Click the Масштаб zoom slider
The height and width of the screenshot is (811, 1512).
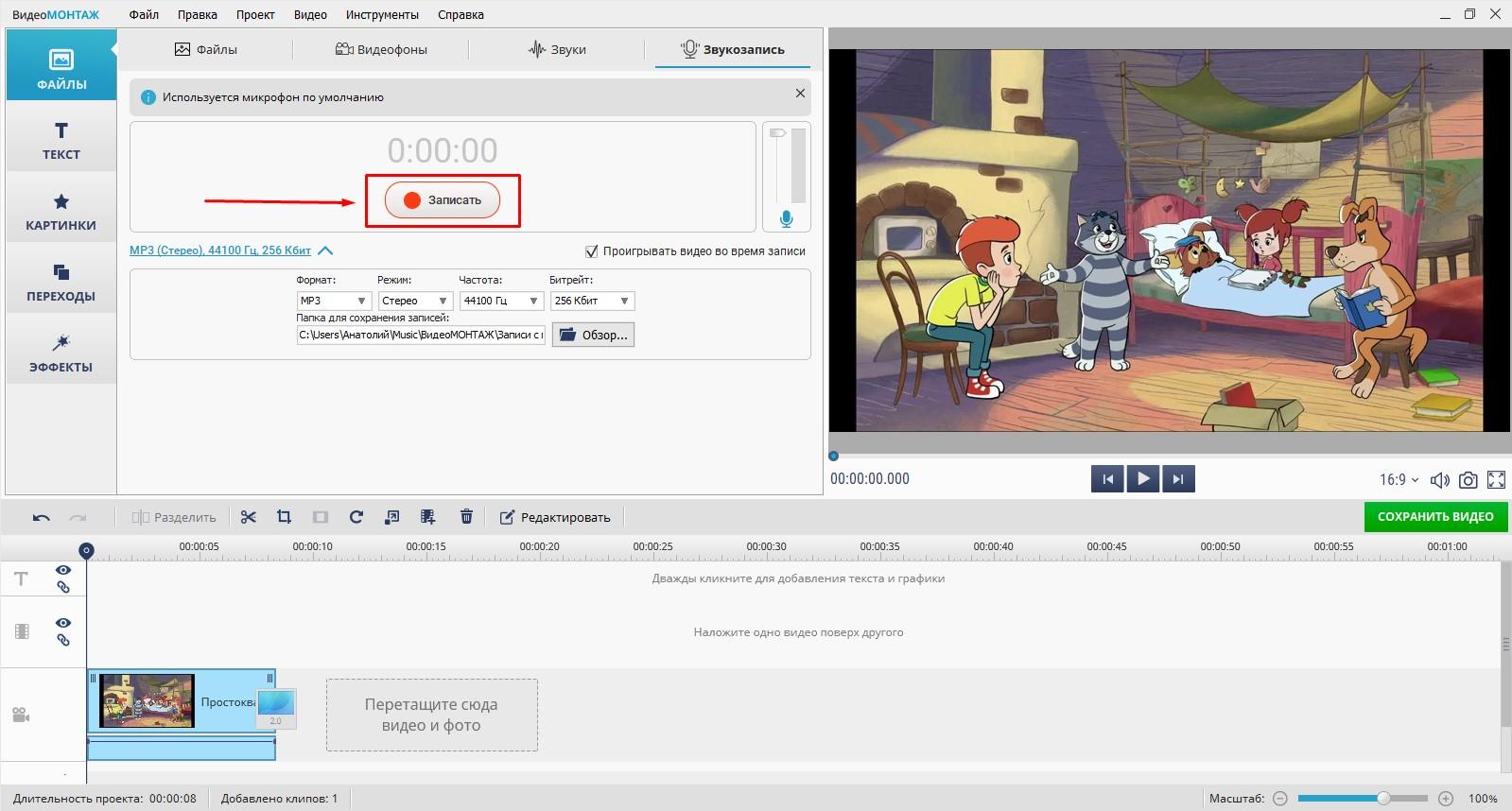1363,799
